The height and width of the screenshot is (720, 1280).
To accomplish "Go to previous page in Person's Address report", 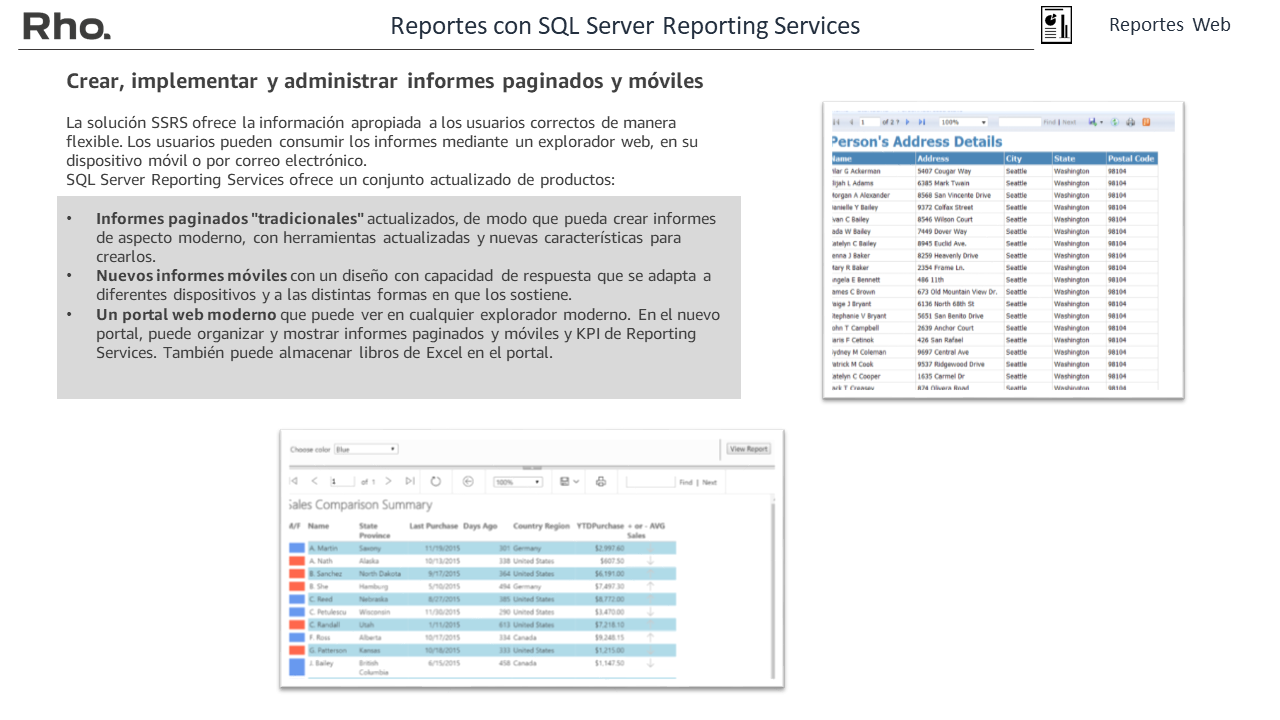I will click(851, 122).
